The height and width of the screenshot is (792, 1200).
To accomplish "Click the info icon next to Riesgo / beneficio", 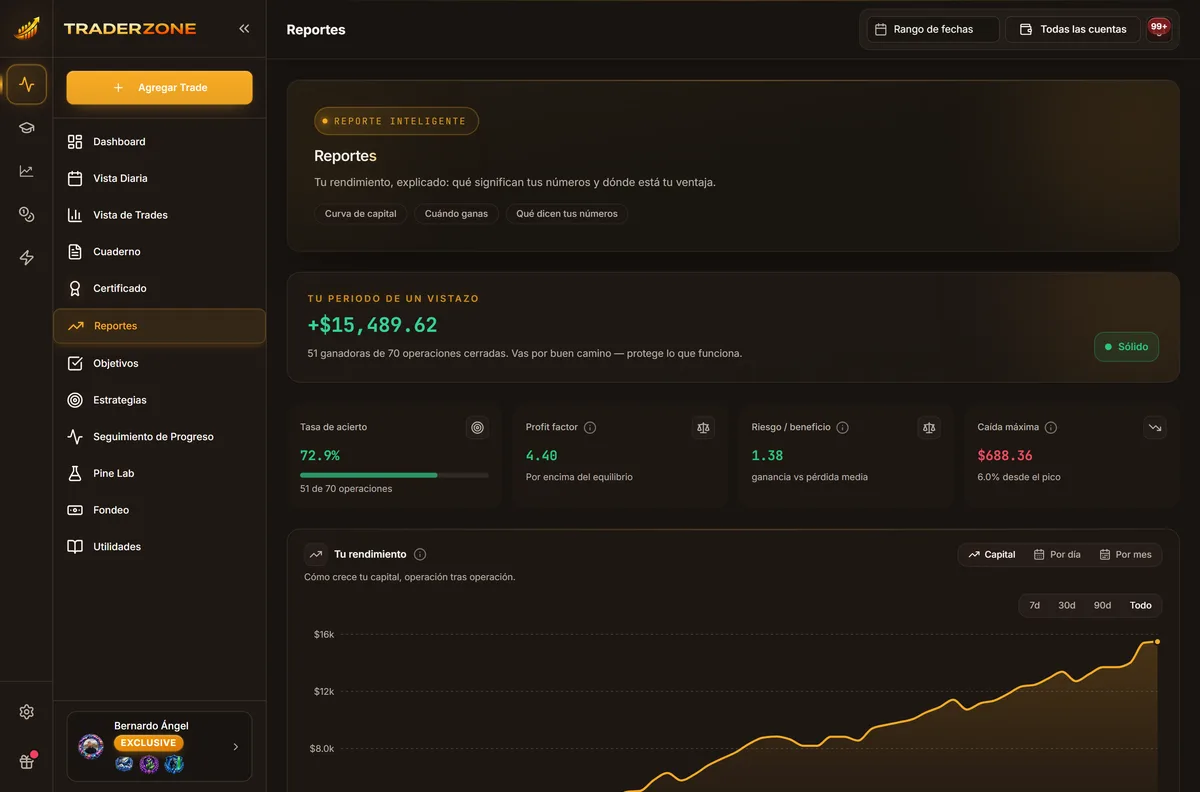I will (x=843, y=428).
